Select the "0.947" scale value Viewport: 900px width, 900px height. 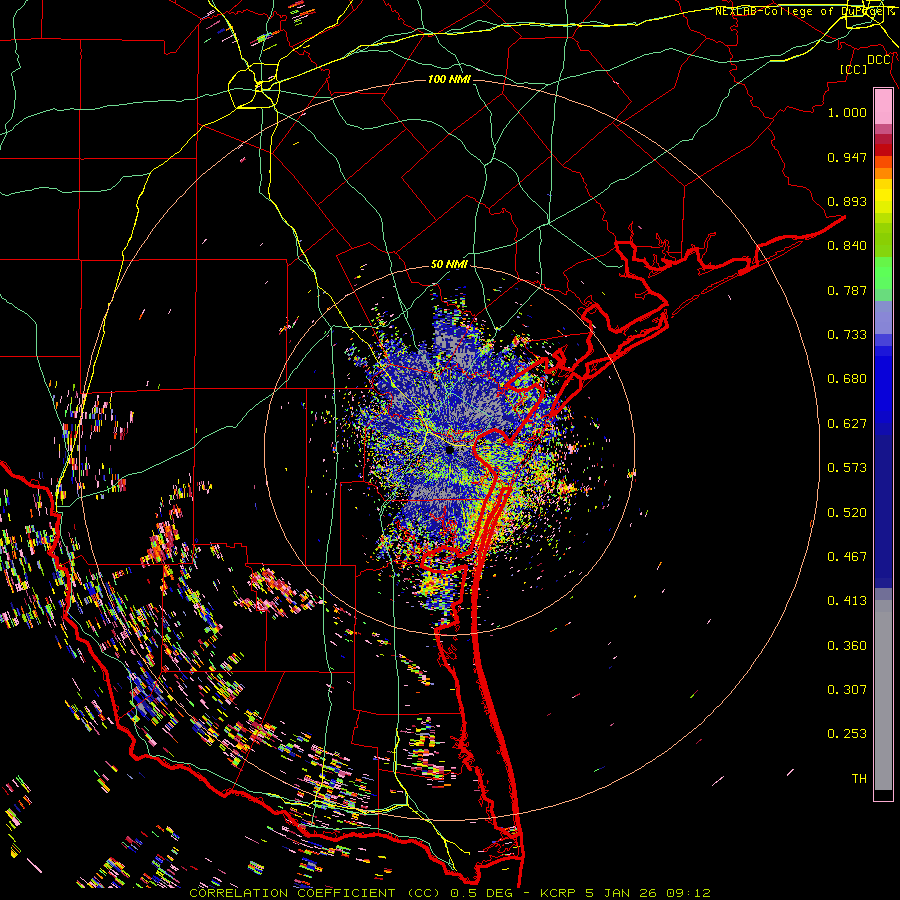point(847,157)
